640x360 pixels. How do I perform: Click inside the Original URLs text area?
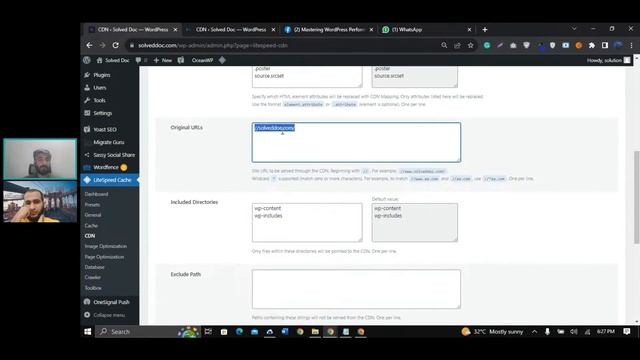tap(356, 142)
